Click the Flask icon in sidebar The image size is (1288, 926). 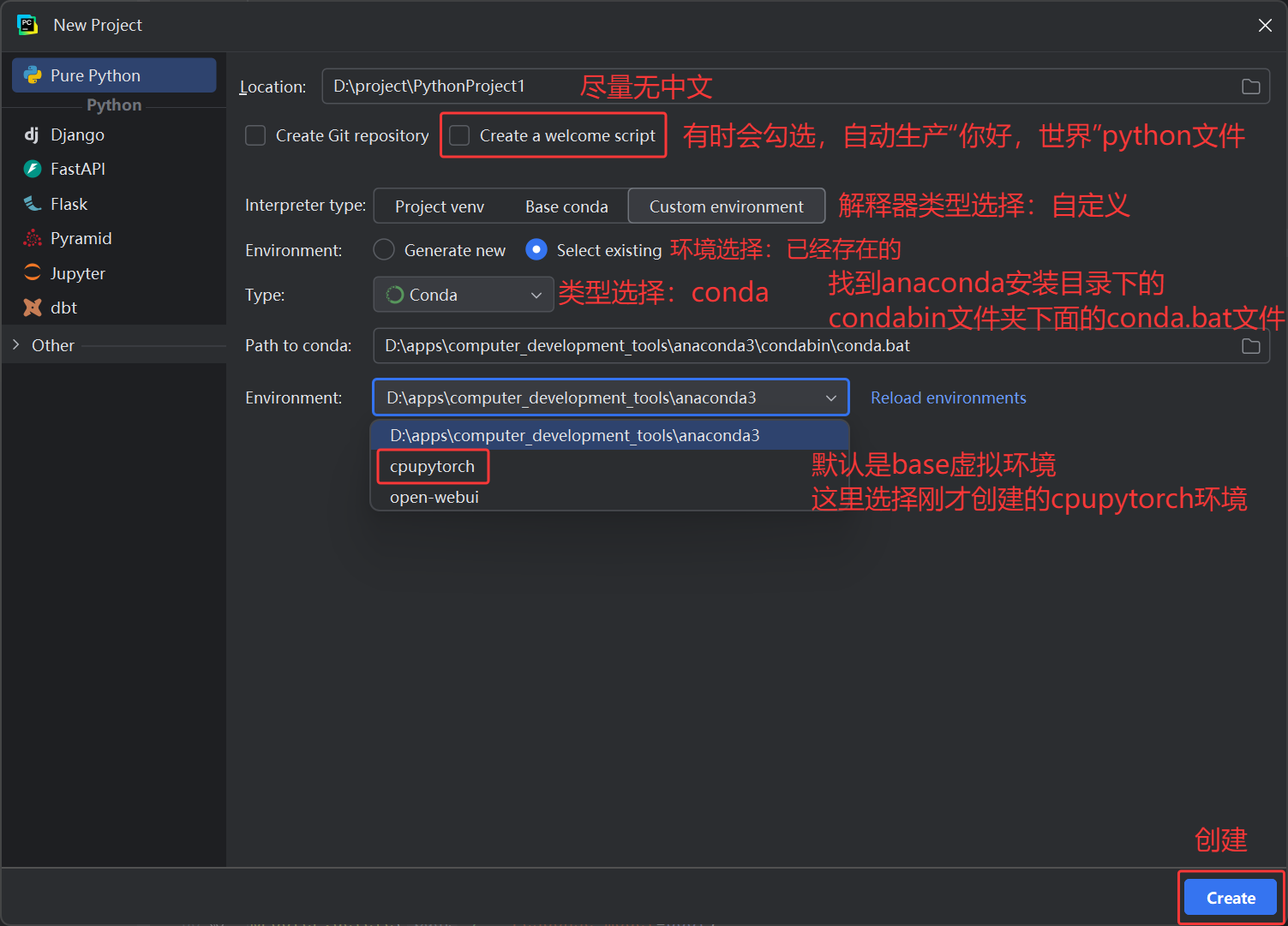coord(33,204)
